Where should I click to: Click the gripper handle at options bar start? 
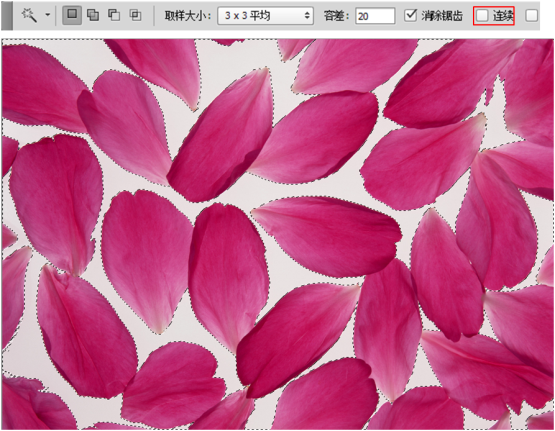(7, 15)
